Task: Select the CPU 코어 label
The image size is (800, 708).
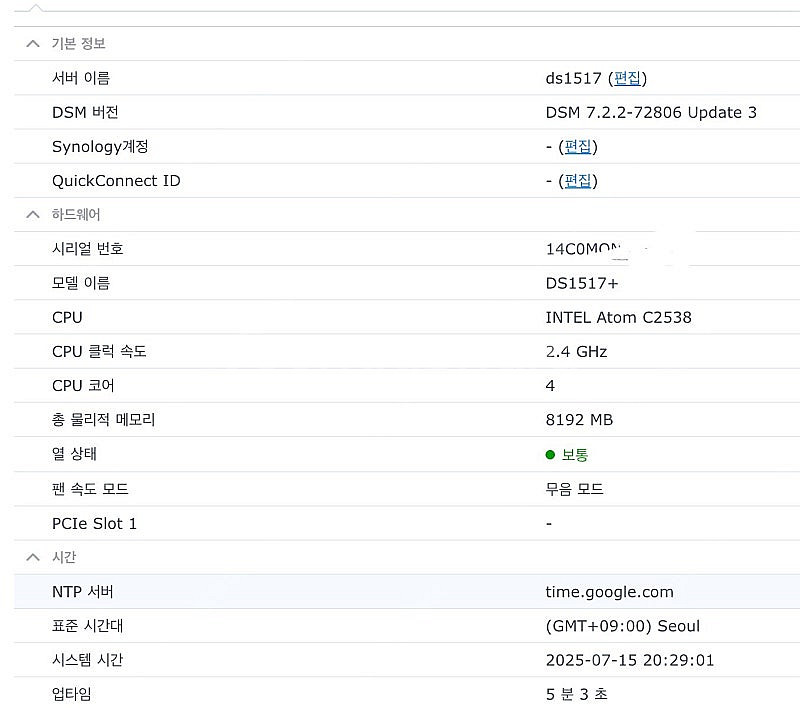Action: tap(83, 386)
